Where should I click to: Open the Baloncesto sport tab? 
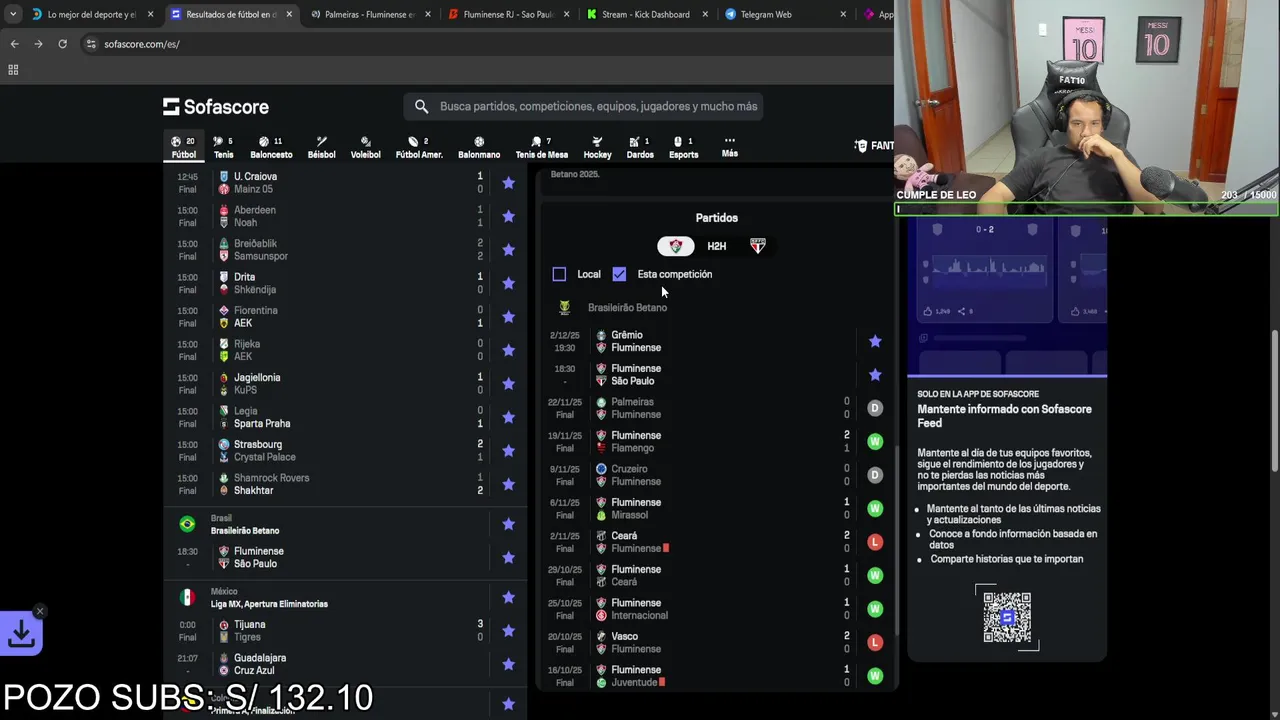[x=271, y=148]
